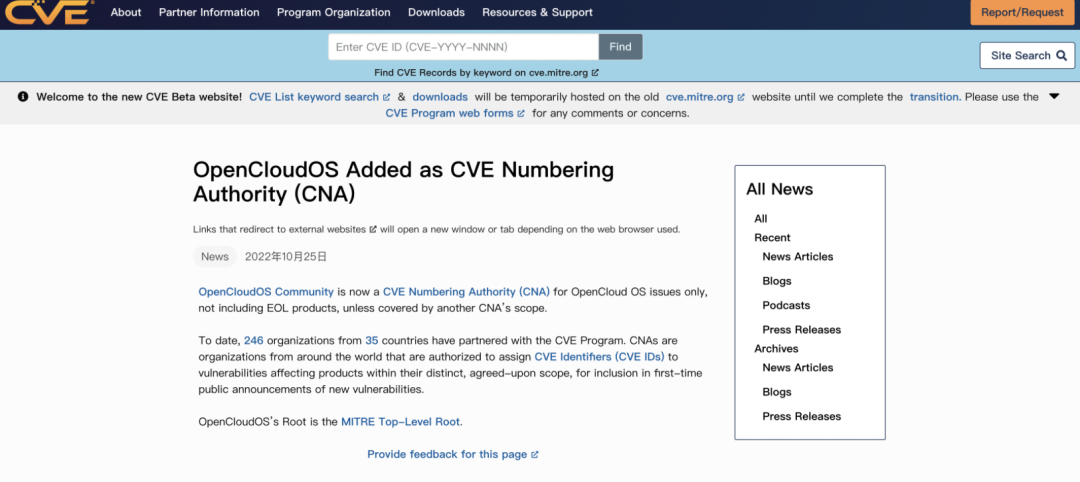1080x482 pixels.
Task: Click external-link icon after Provide feedback link
Action: point(534,454)
